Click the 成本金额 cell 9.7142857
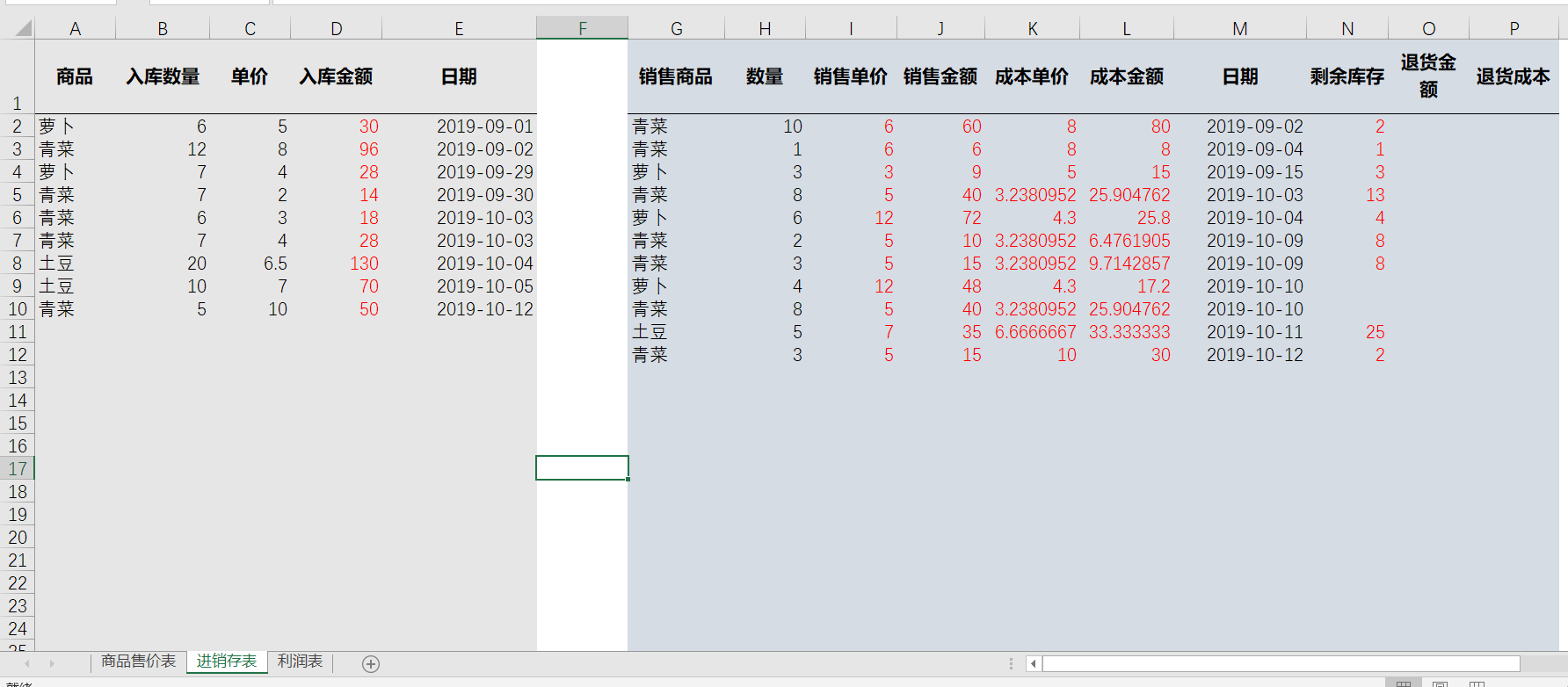This screenshot has width=1568, height=687. point(1127,264)
